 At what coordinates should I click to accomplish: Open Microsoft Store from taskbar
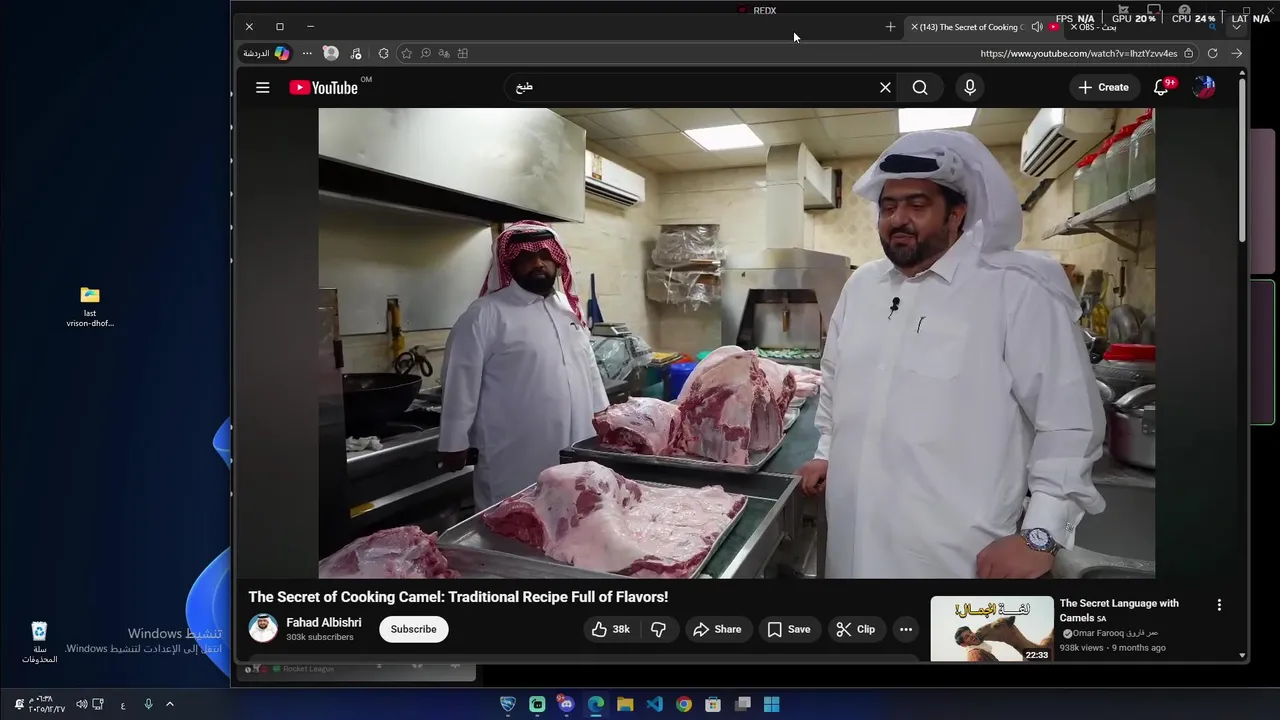[x=713, y=704]
